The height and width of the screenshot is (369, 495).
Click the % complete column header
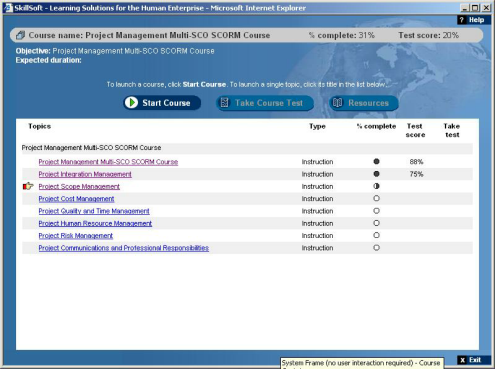click(376, 126)
